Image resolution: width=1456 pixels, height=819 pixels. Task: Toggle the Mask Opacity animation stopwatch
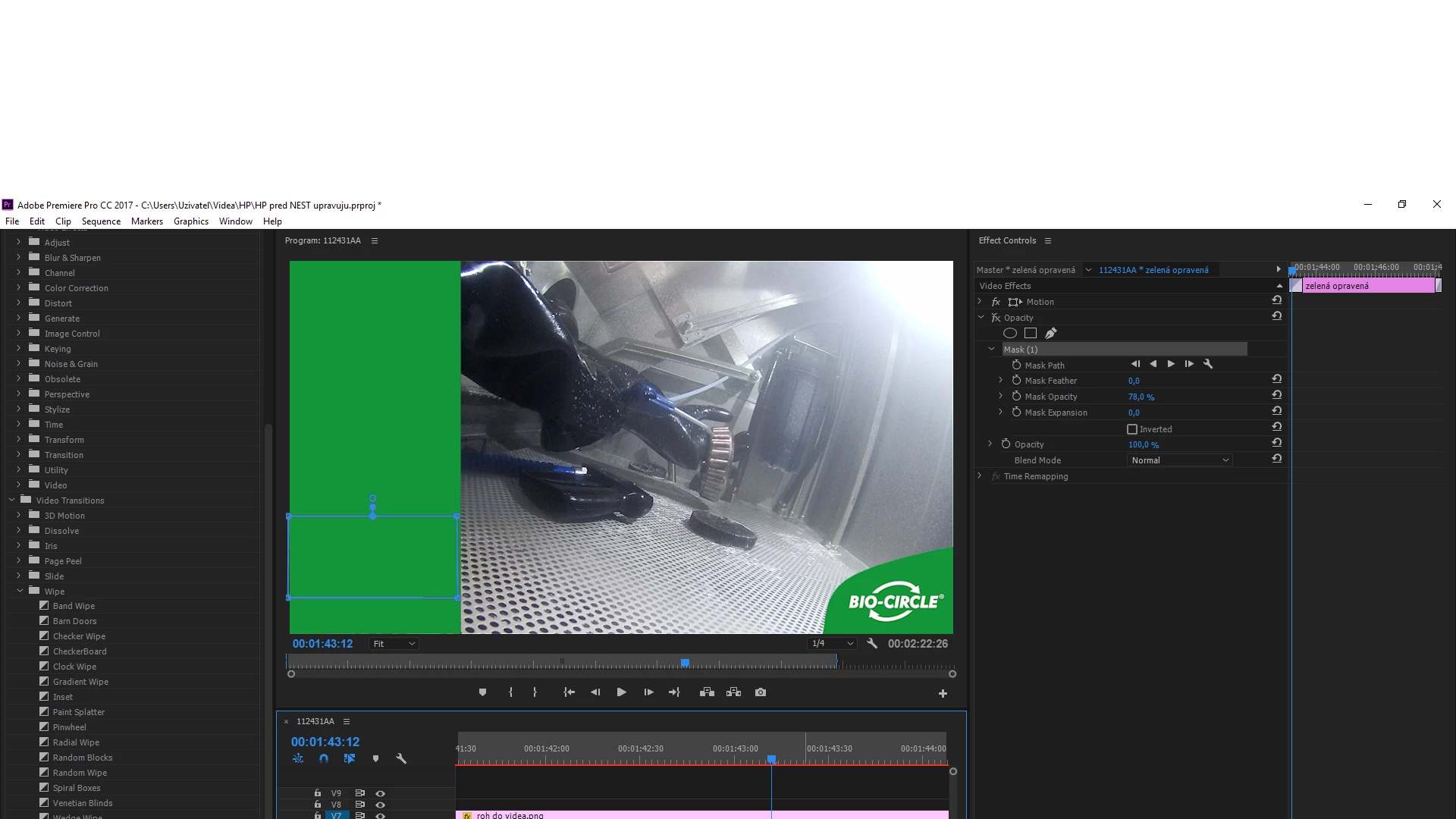point(1016,396)
